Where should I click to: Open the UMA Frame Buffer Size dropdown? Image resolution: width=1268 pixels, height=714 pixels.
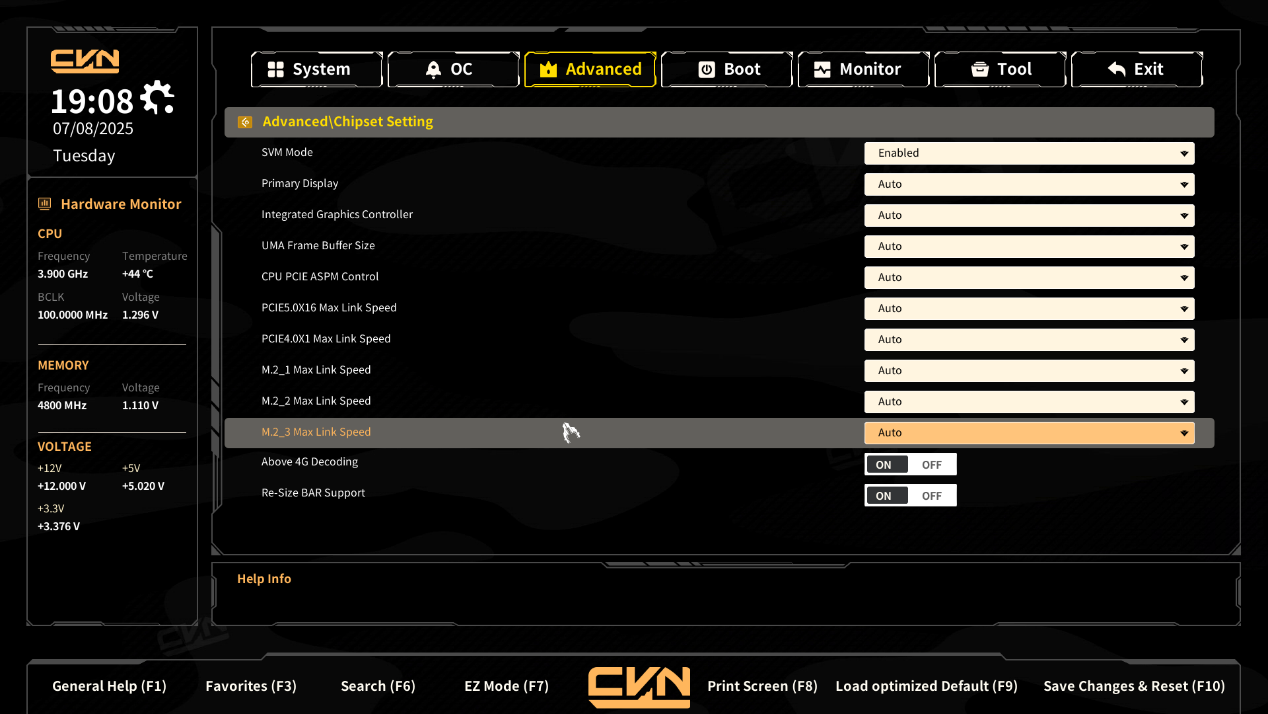click(x=1029, y=246)
